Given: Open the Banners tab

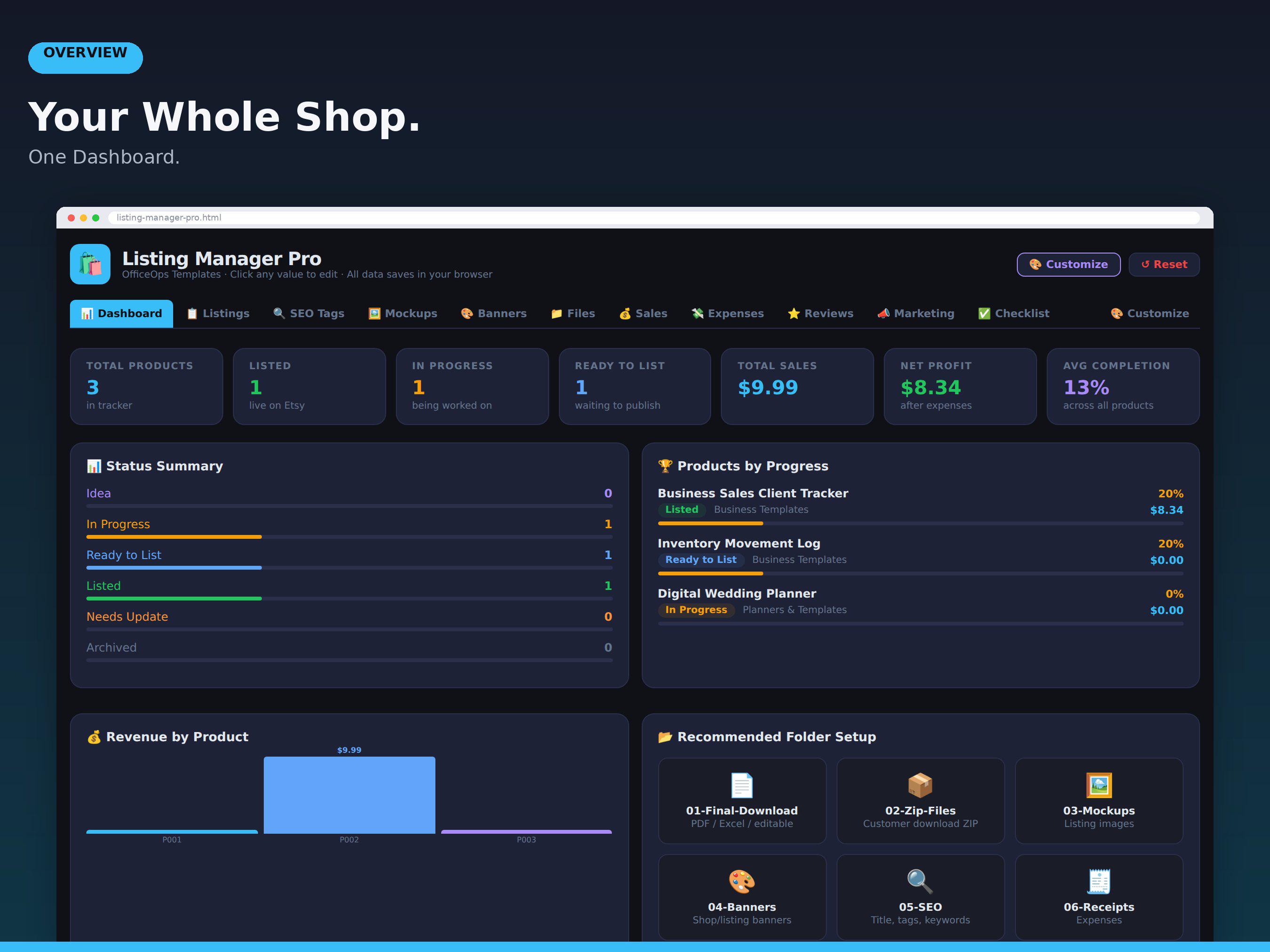Looking at the screenshot, I should coord(493,313).
